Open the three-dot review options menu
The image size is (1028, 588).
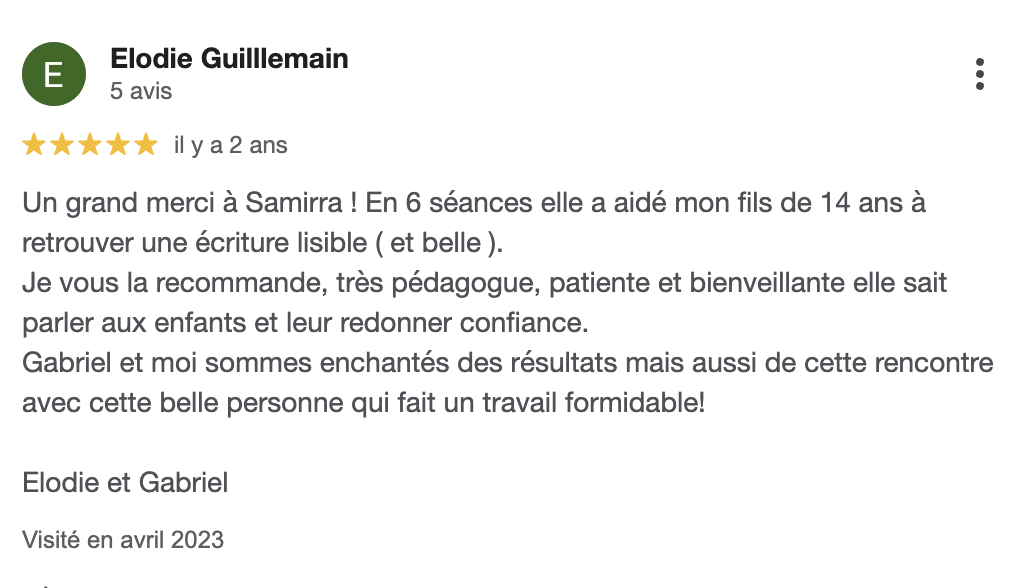(x=980, y=74)
